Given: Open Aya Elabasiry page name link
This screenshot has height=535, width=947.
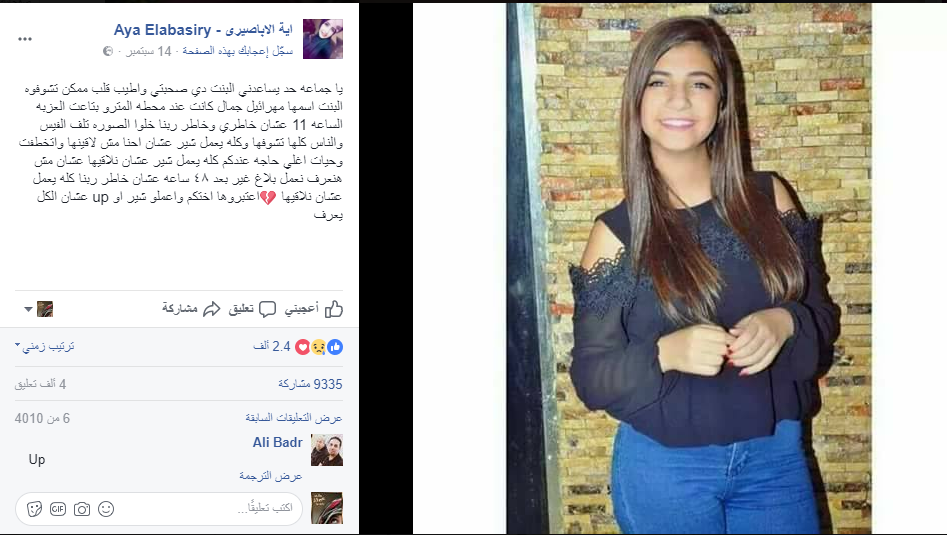Looking at the screenshot, I should click(203, 30).
